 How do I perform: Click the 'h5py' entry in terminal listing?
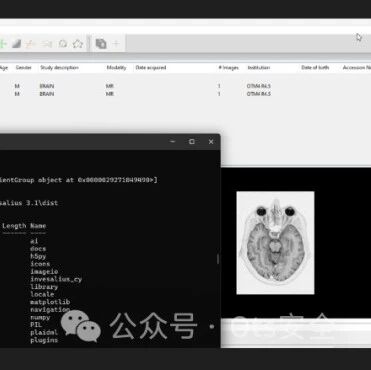point(38,256)
